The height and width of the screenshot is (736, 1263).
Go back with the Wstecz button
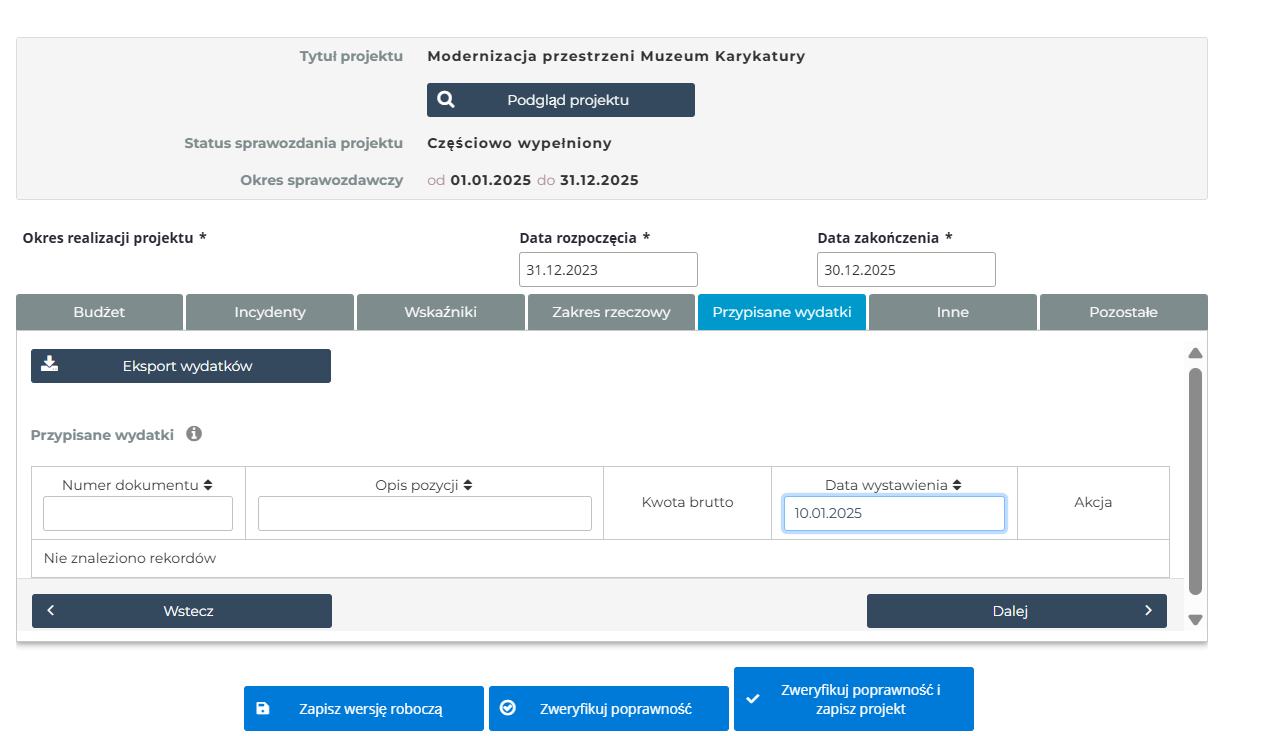click(182, 611)
